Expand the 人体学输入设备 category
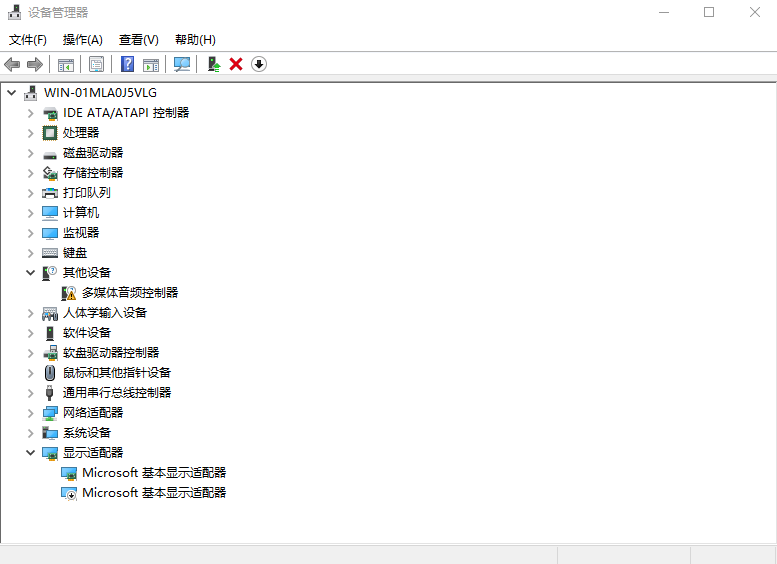Viewport: 777px width, 564px height. point(31,313)
